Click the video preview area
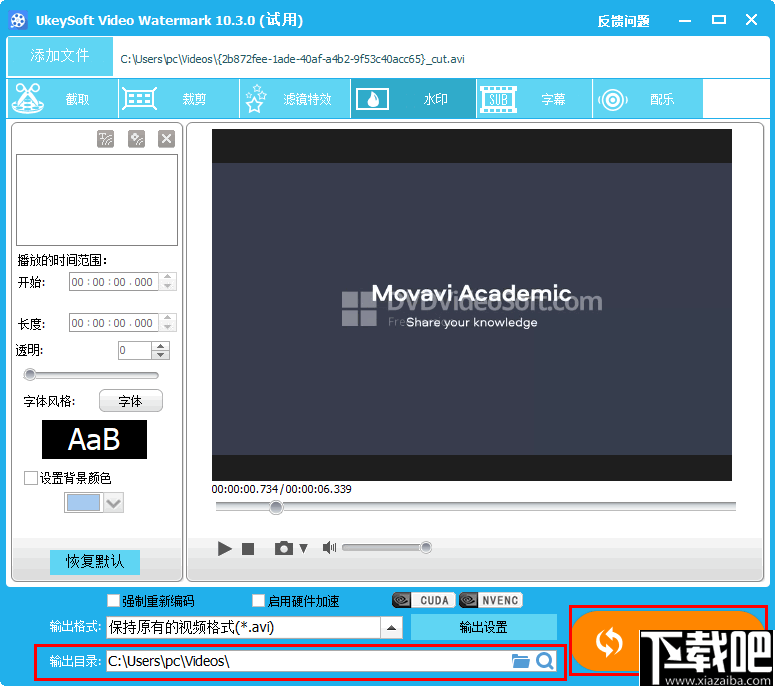Viewport: 775px width, 686px height. 472,304
